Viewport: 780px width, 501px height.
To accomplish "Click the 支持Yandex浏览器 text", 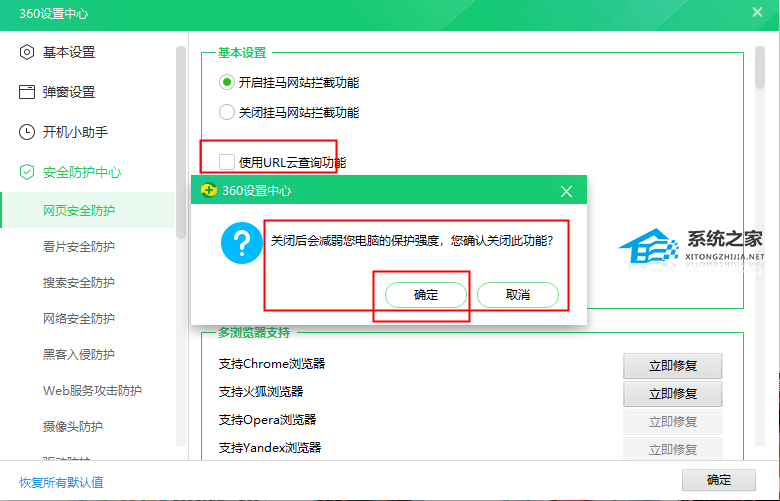I will pos(270,447).
